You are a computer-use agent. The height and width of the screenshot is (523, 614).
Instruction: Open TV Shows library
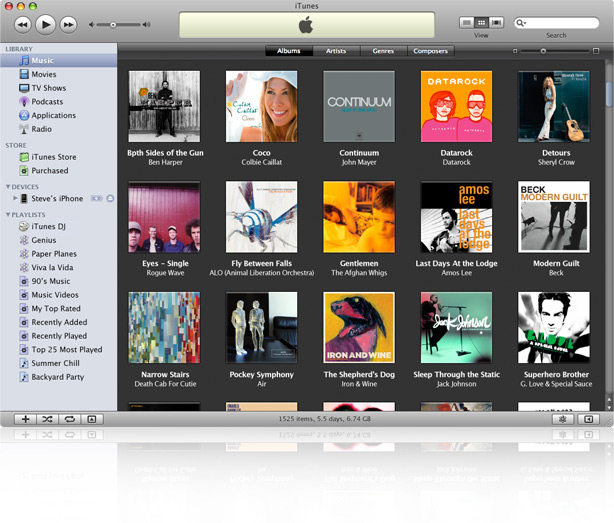coord(58,88)
